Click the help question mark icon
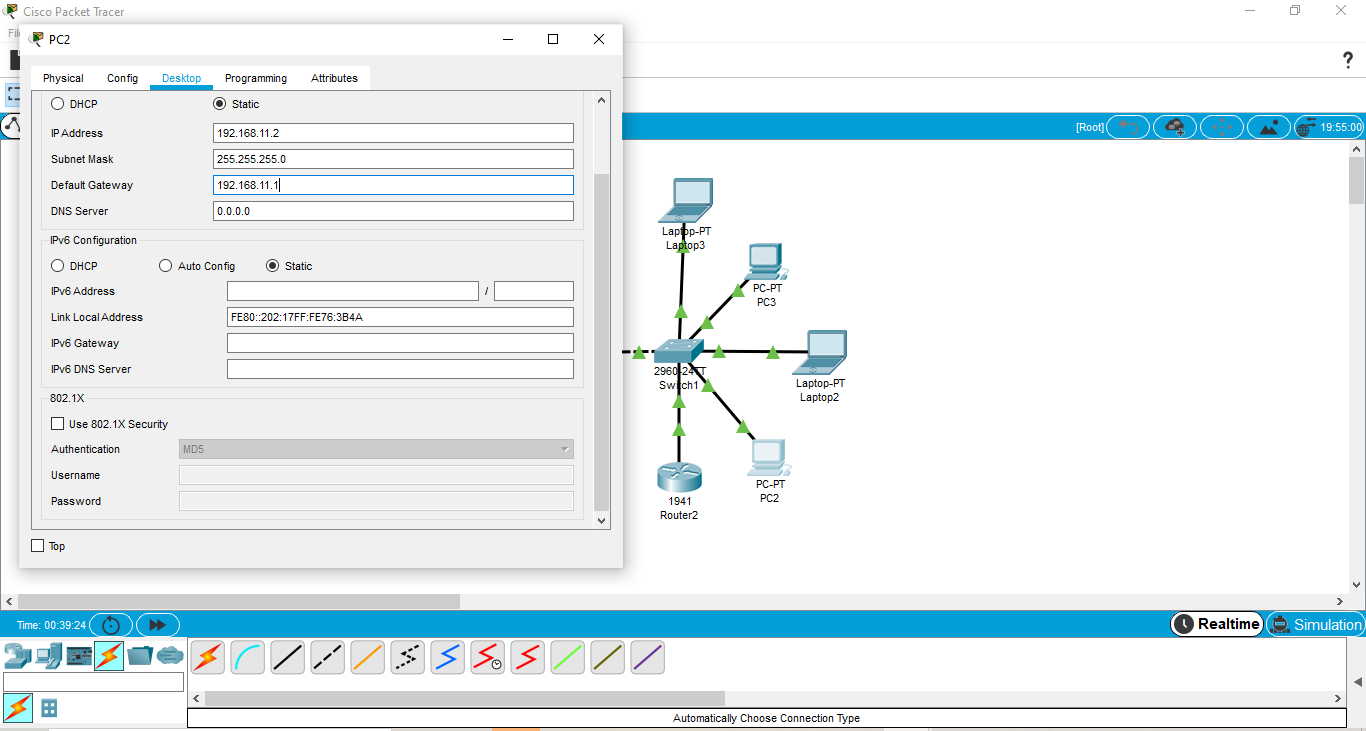Image resolution: width=1366 pixels, height=731 pixels. click(1347, 61)
